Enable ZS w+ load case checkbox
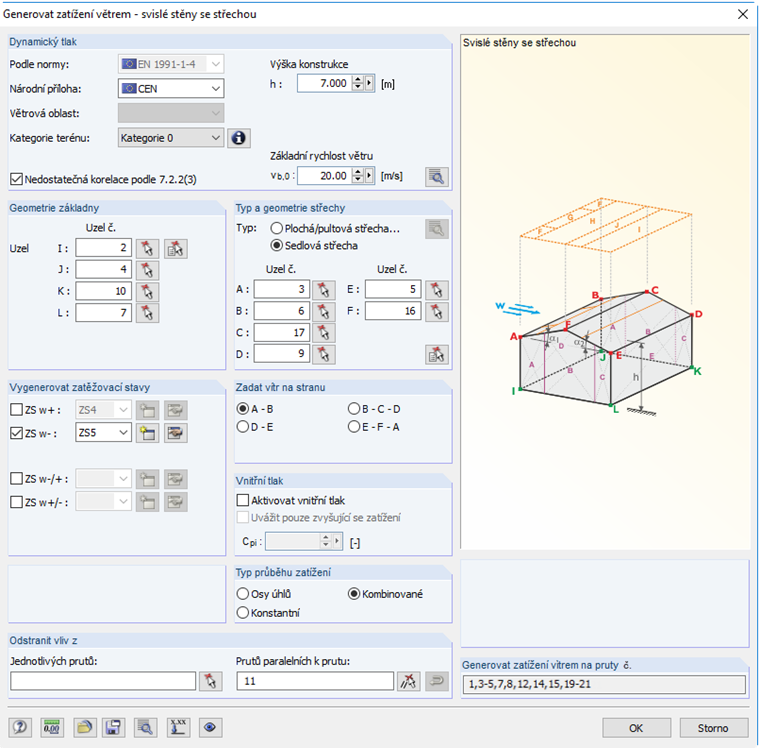The image size is (760, 748). (16, 410)
